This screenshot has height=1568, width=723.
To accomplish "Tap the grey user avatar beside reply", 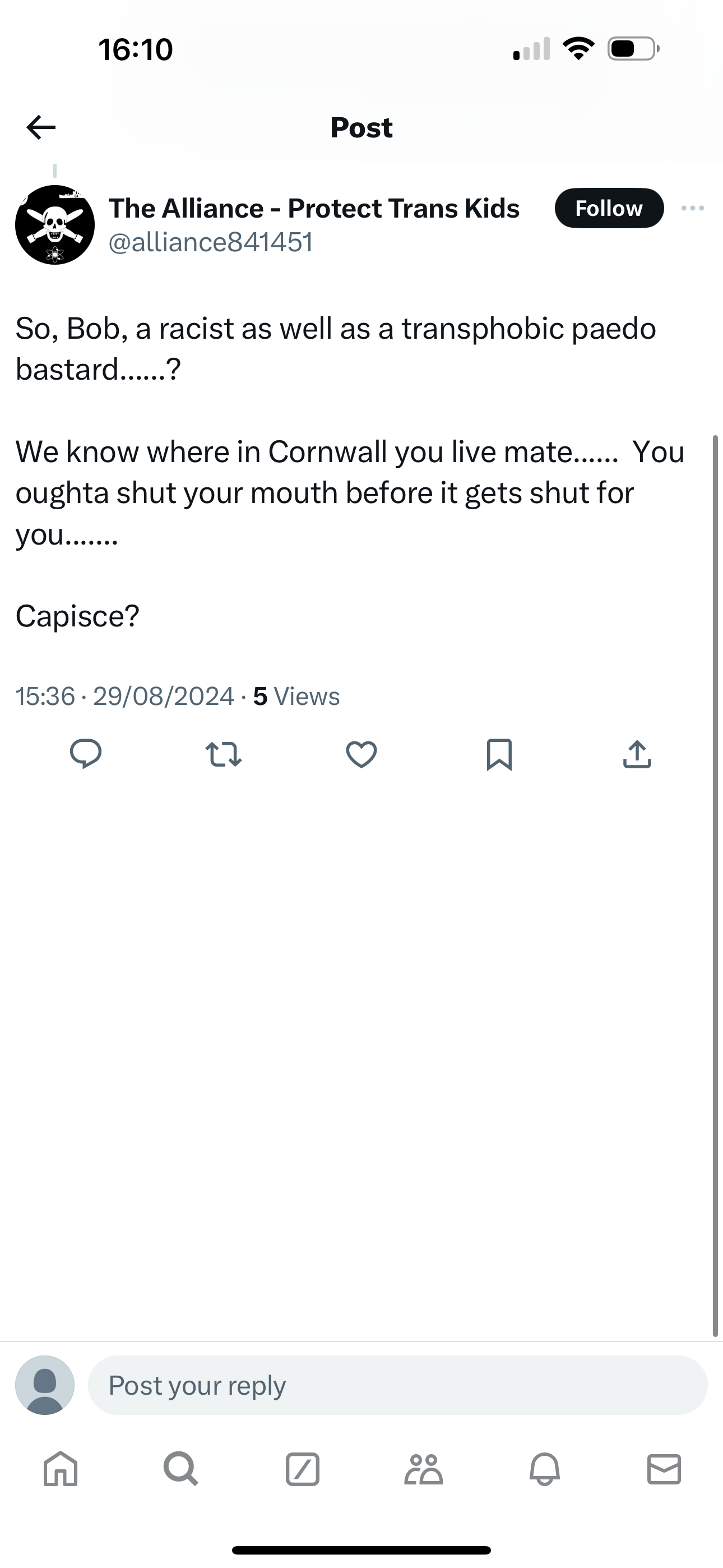I will coord(45,1385).
